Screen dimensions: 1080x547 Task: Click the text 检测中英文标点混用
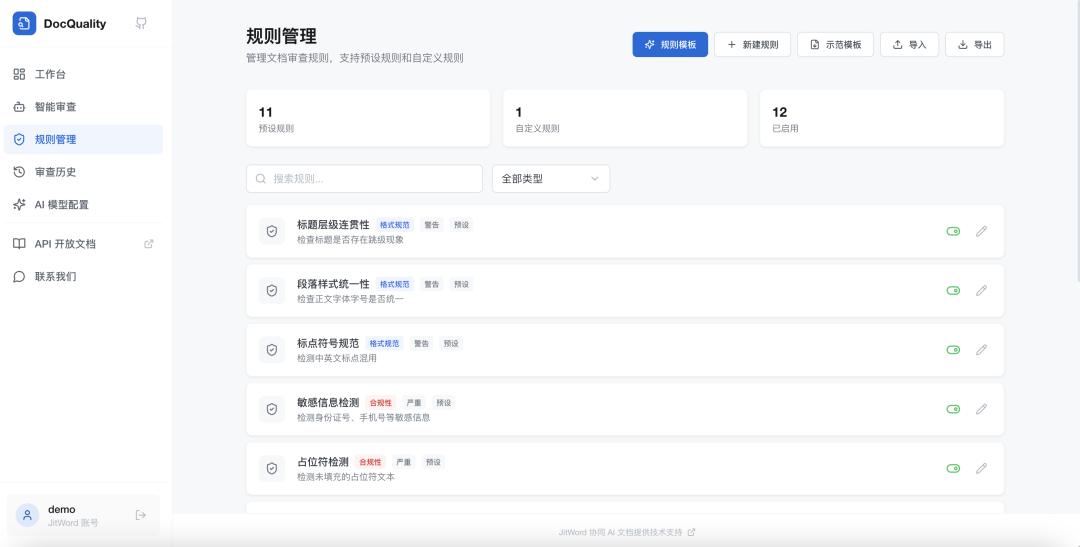tap(337, 358)
